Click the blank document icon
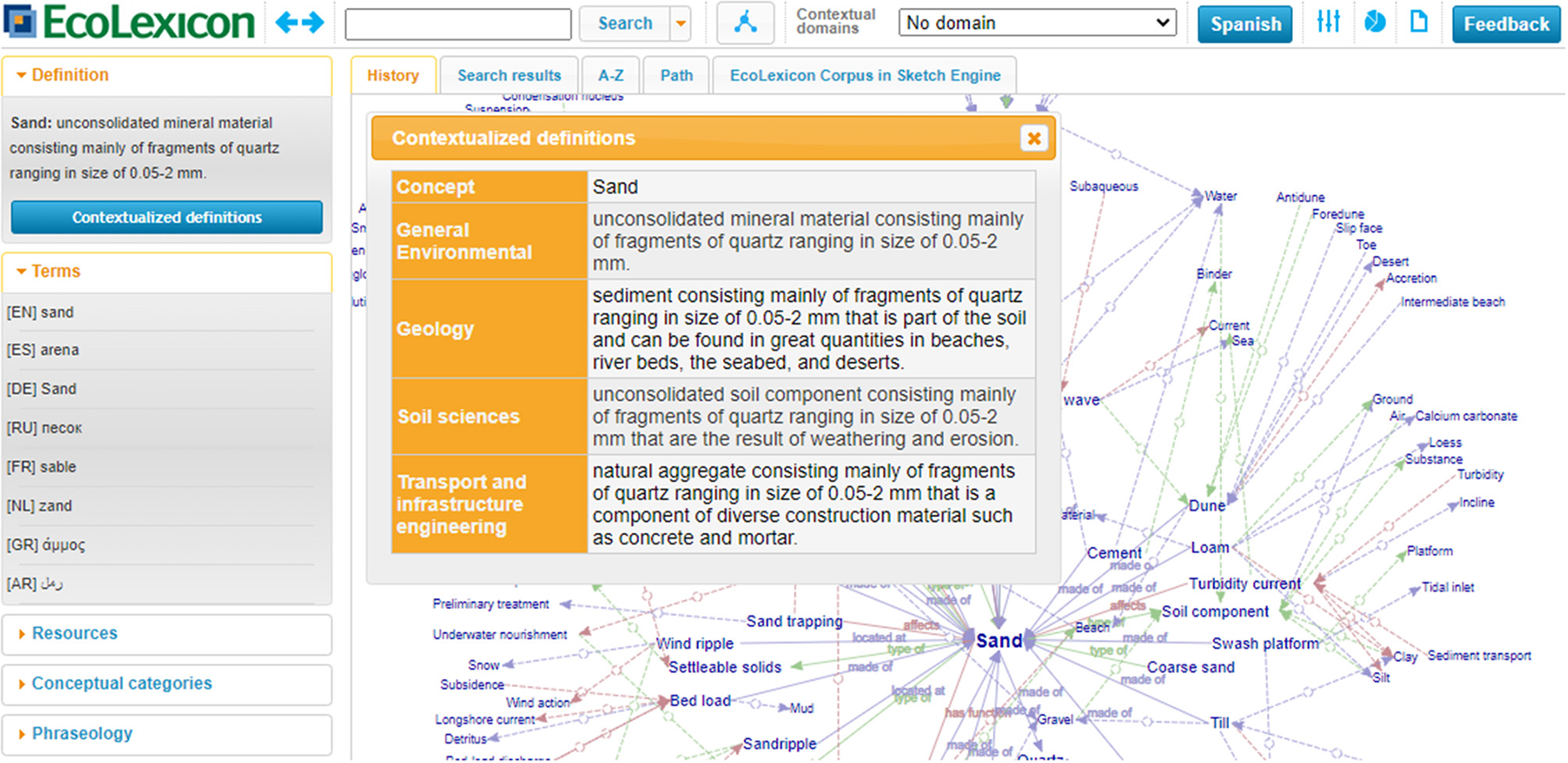The height and width of the screenshot is (763, 1568). click(x=1418, y=22)
